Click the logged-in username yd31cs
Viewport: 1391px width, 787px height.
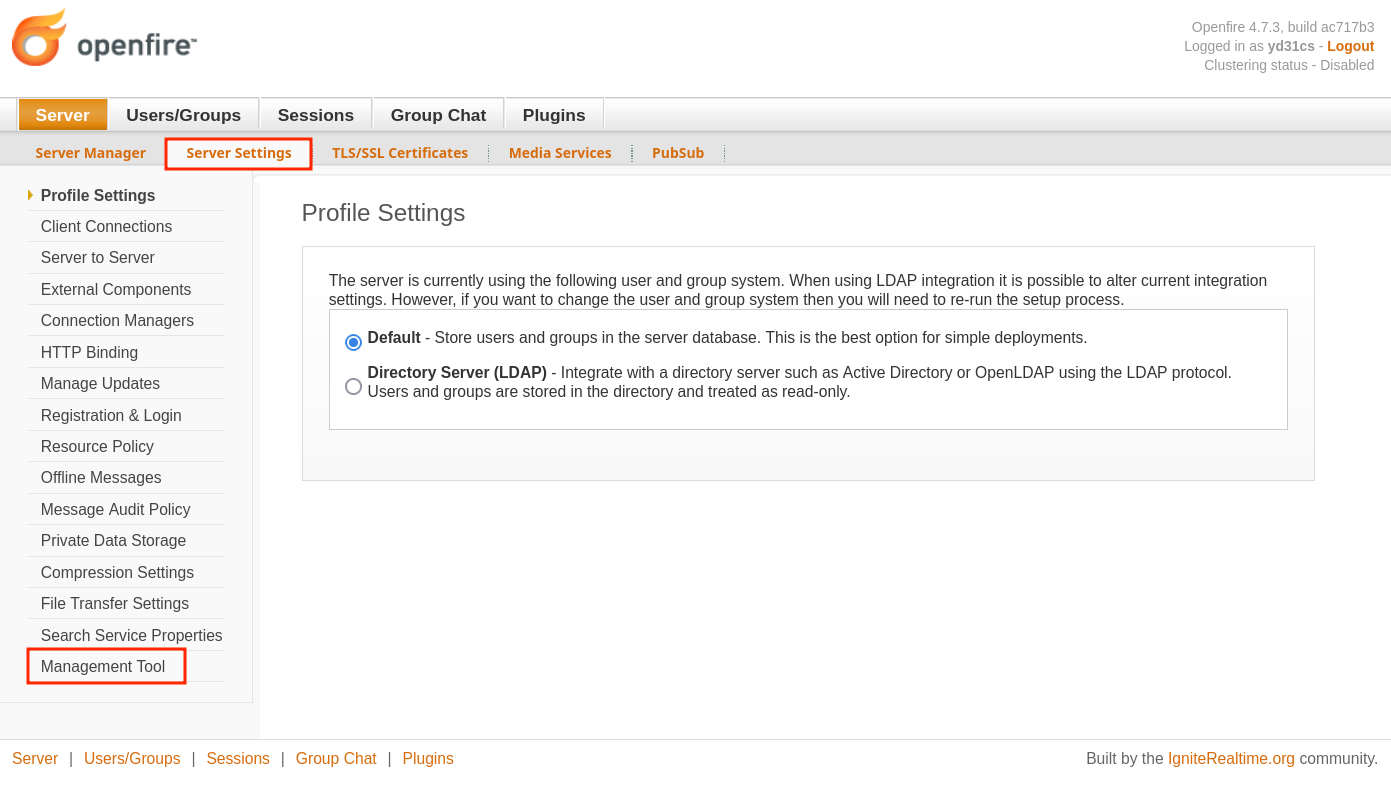click(x=1291, y=46)
